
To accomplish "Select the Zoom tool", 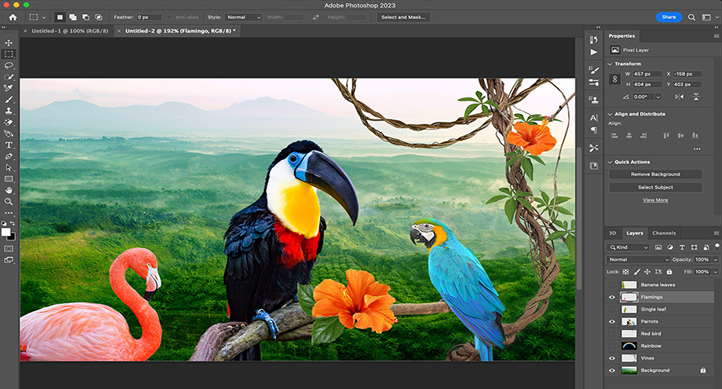I will 9,202.
